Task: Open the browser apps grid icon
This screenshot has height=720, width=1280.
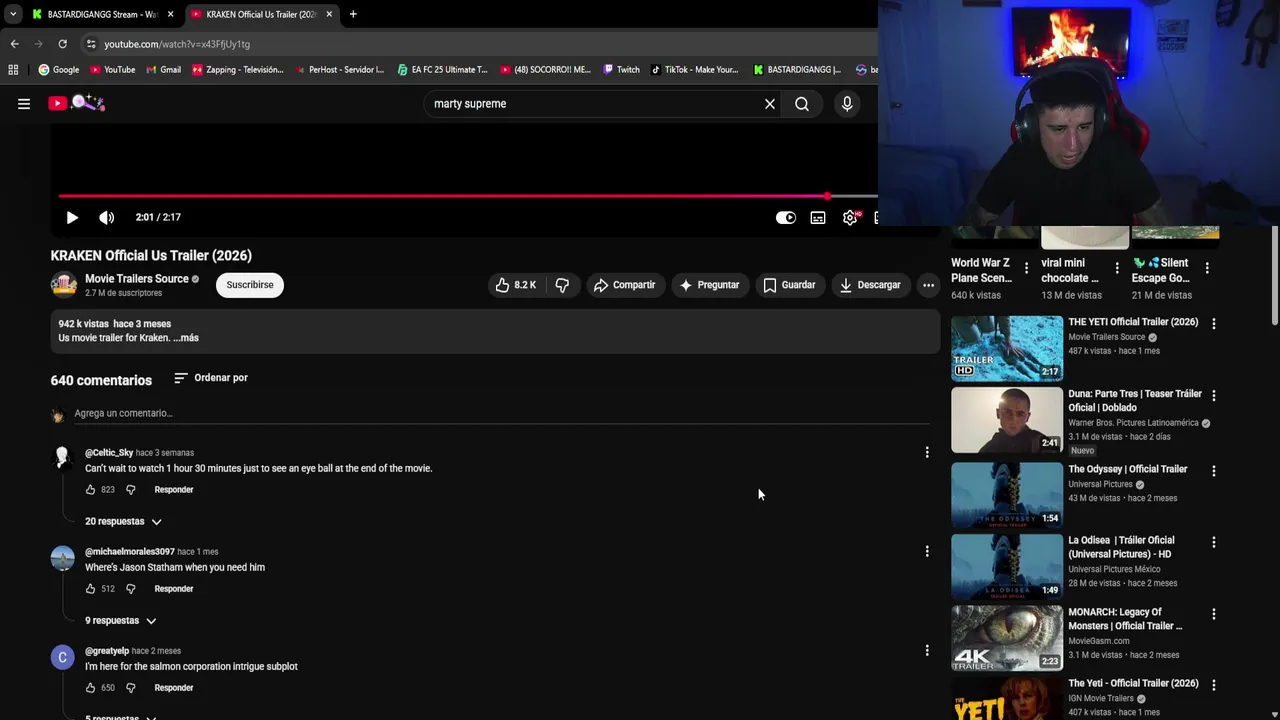Action: [13, 70]
